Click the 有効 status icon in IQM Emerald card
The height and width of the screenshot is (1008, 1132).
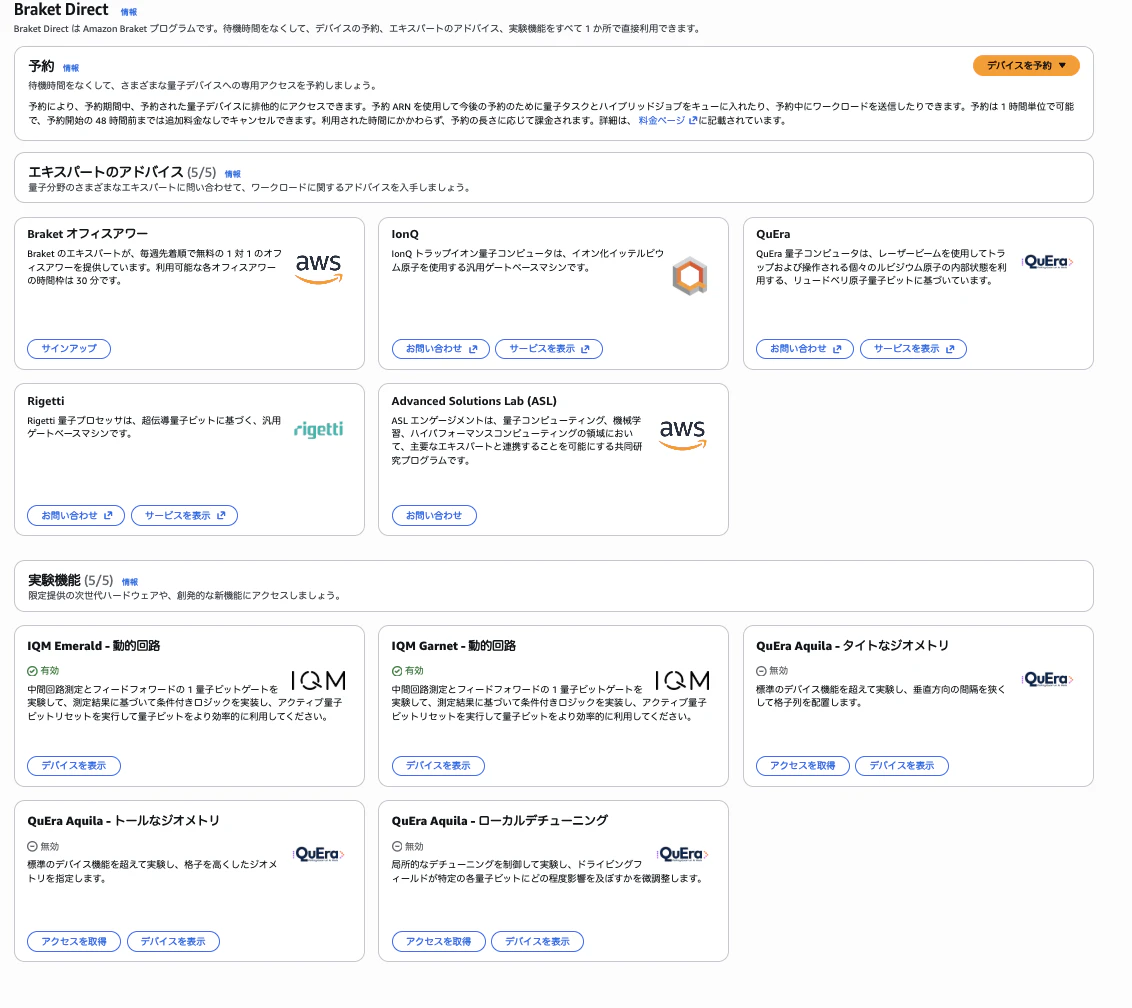tap(32, 671)
